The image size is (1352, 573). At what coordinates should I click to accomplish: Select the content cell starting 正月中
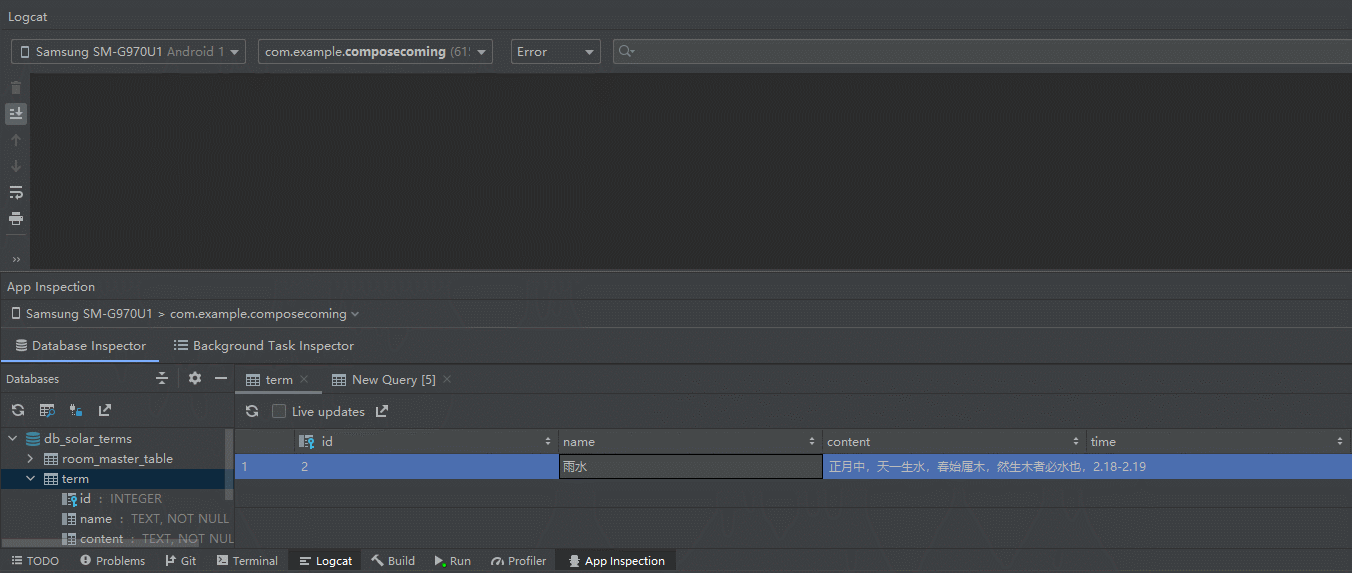(954, 467)
